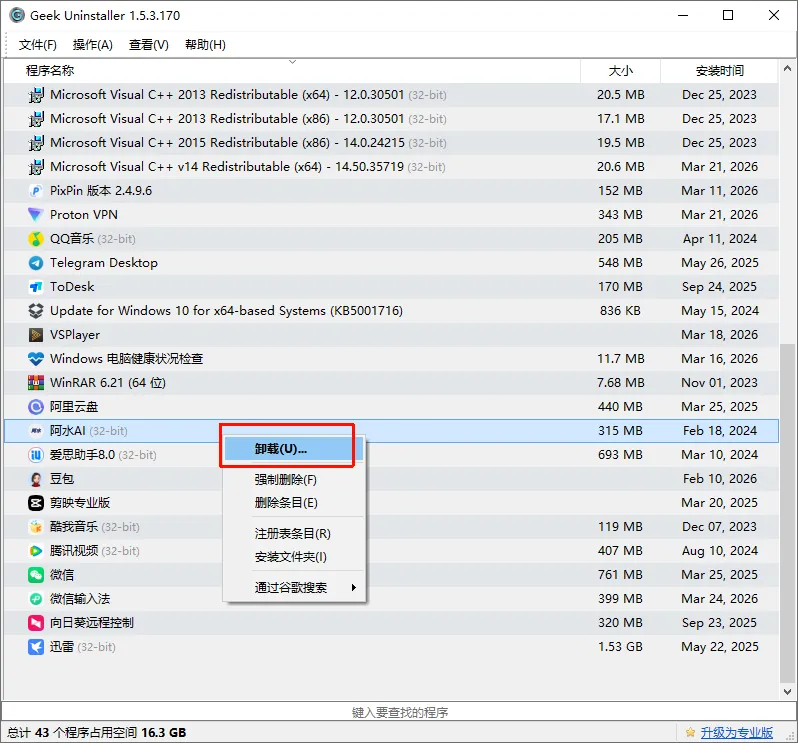Click the 343 MB size of Proton VPN
This screenshot has height=743, width=798.
pos(620,215)
